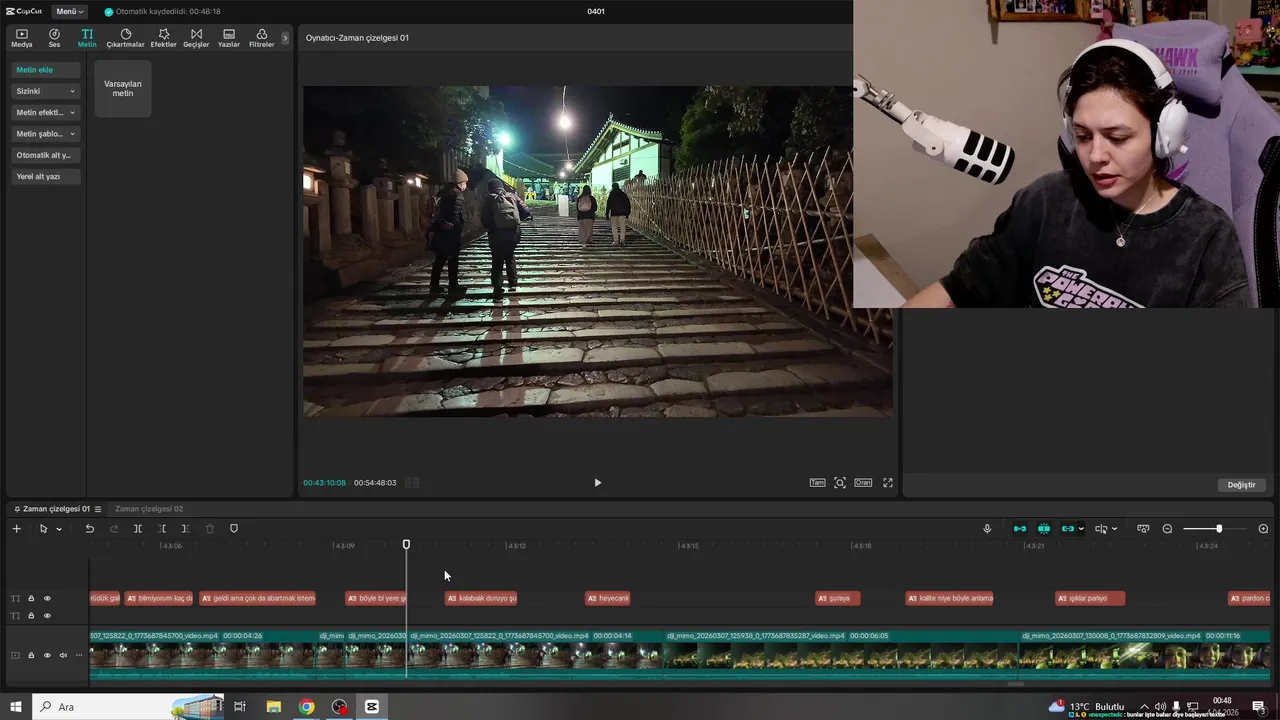Open the Oran aspect ratio control
The width and height of the screenshot is (1280, 720).
[863, 483]
